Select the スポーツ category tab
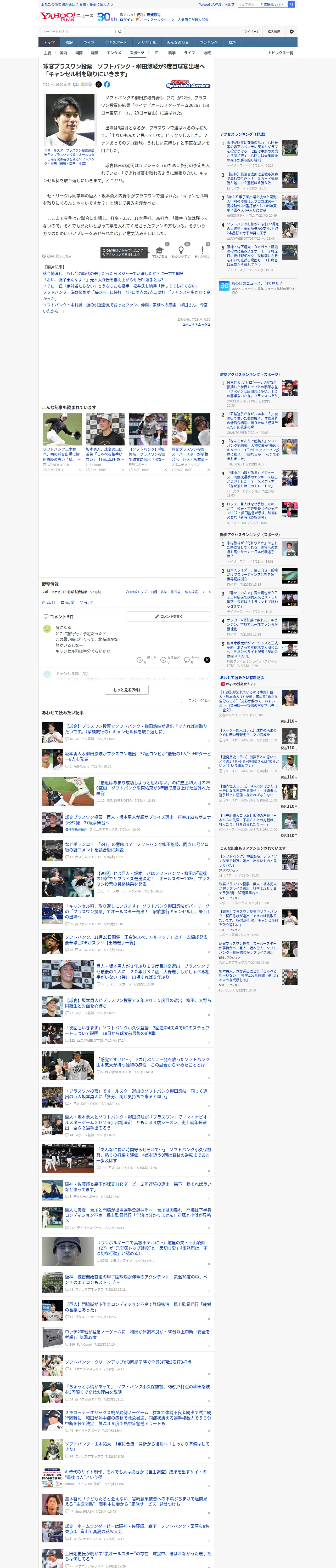 [x=137, y=53]
